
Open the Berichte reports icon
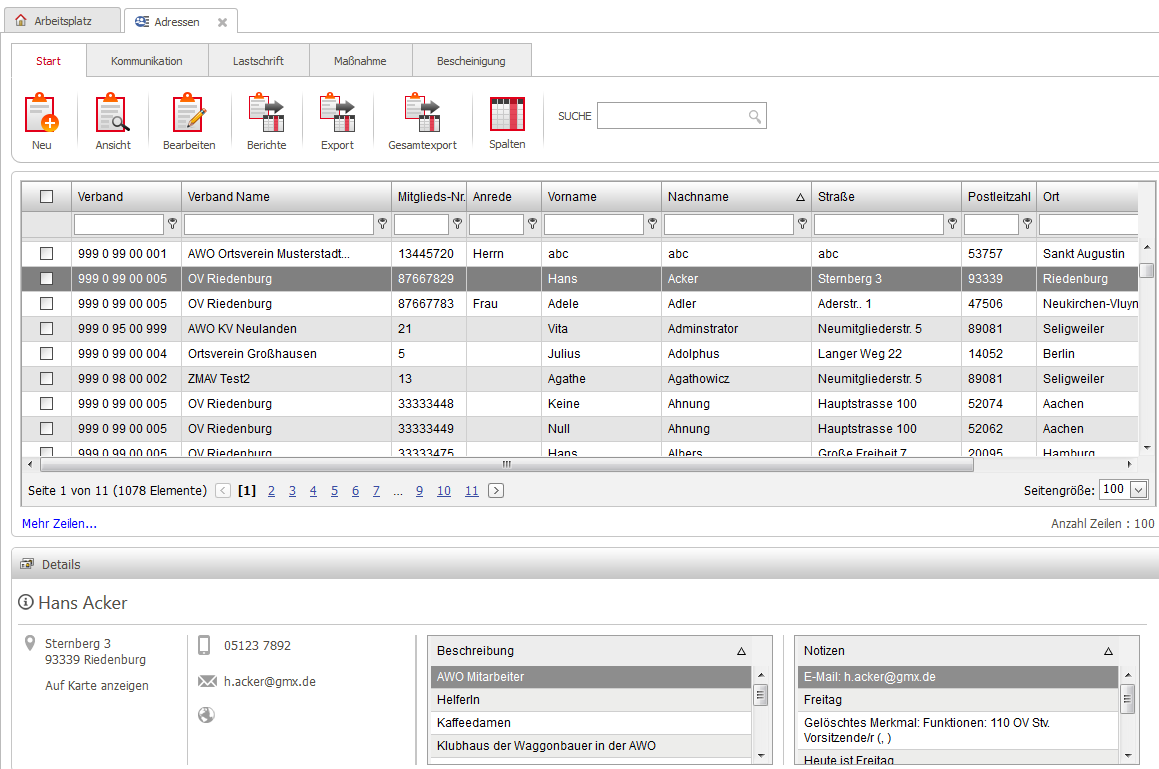266,113
